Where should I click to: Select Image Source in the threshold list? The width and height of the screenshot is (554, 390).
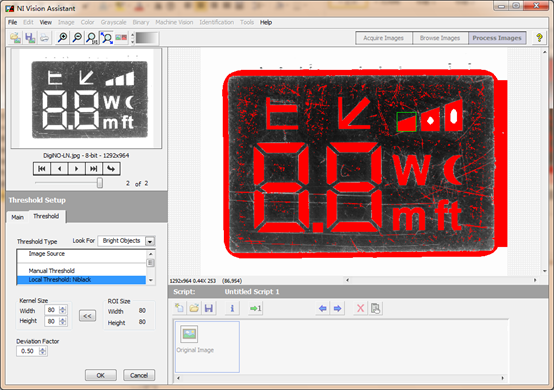click(81, 254)
